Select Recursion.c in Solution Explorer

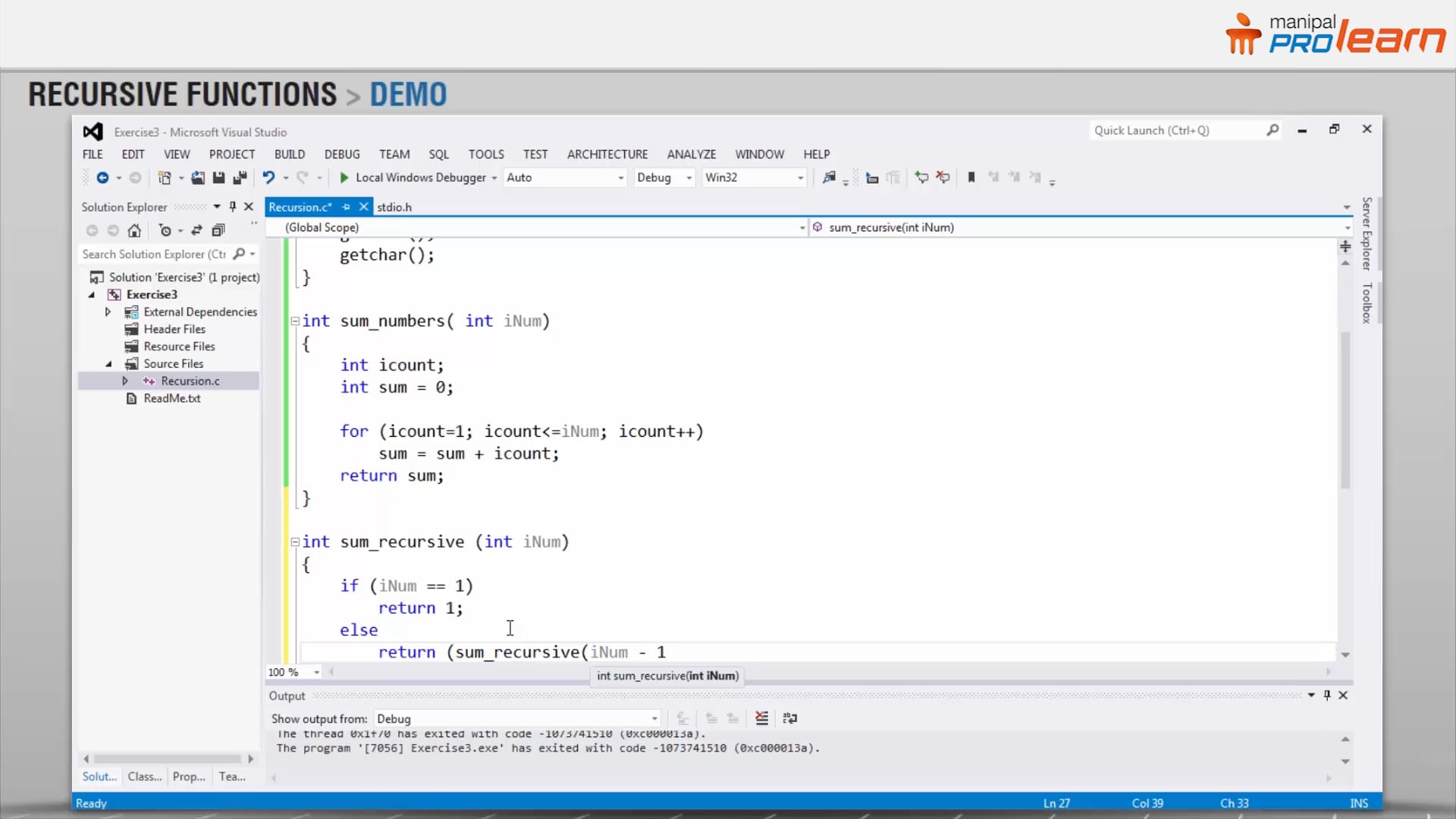click(188, 380)
